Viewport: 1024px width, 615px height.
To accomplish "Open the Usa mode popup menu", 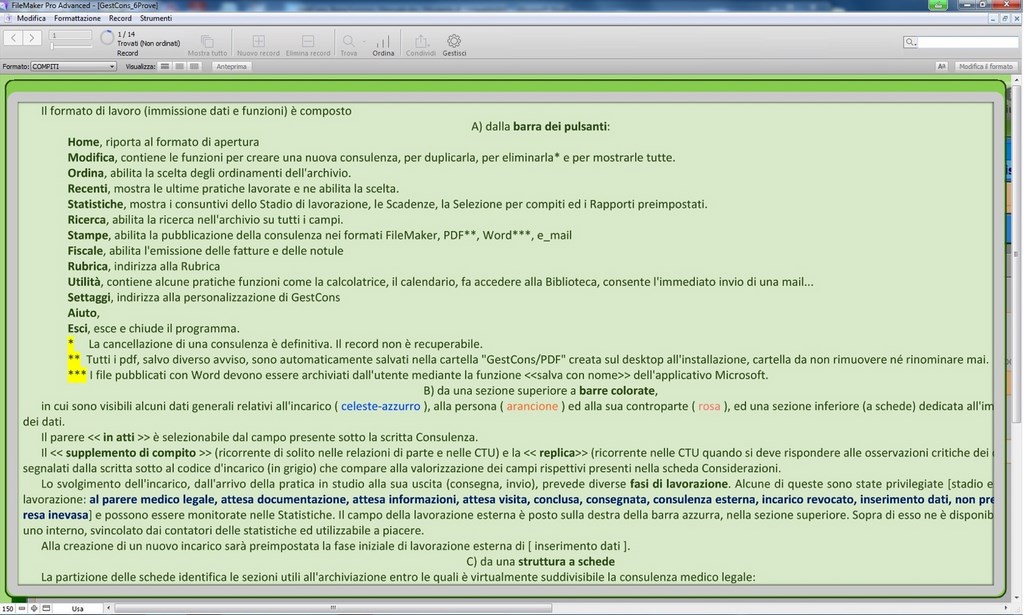I will point(78,608).
